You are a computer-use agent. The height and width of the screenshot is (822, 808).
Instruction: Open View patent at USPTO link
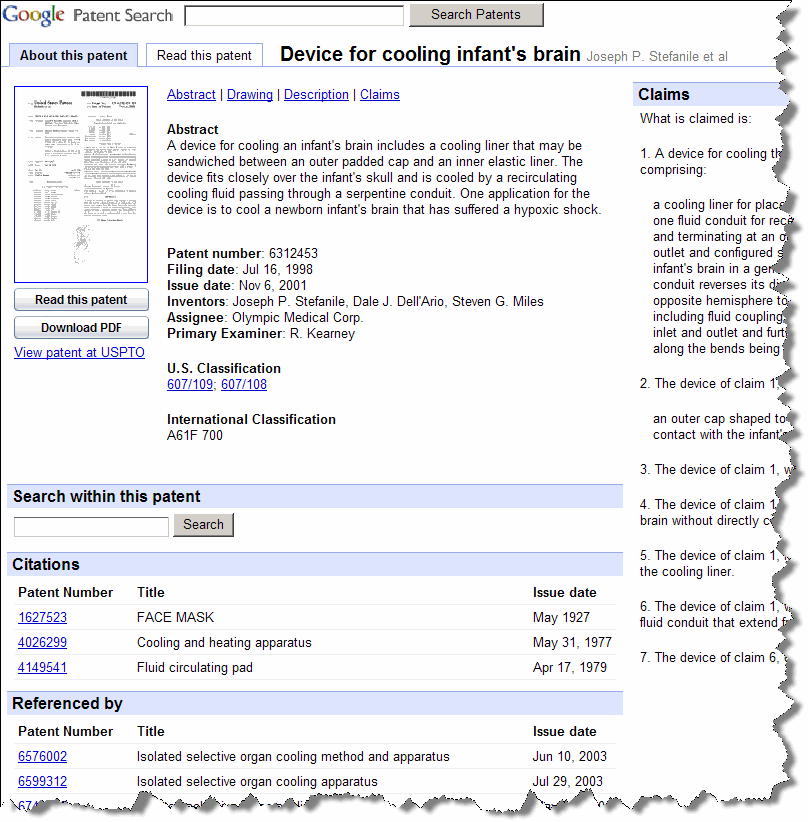[79, 352]
